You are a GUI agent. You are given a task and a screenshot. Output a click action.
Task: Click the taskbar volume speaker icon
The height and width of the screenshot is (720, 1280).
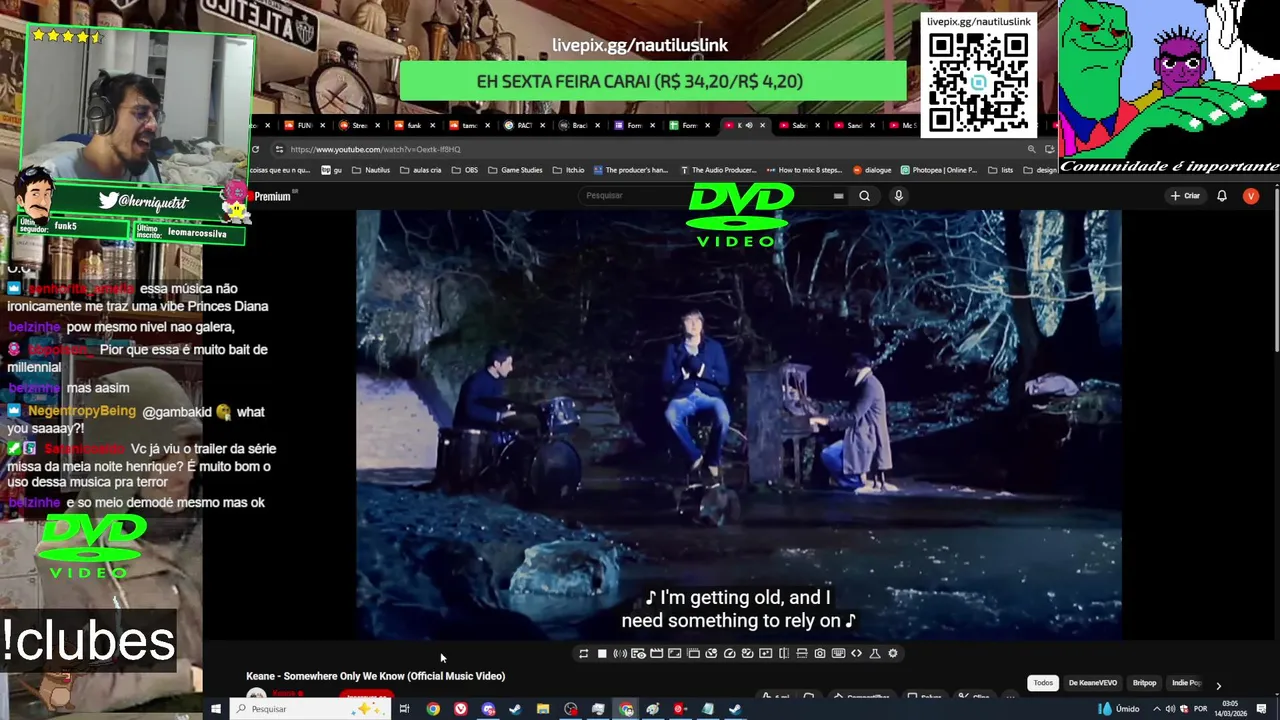pyautogui.click(x=1170, y=709)
